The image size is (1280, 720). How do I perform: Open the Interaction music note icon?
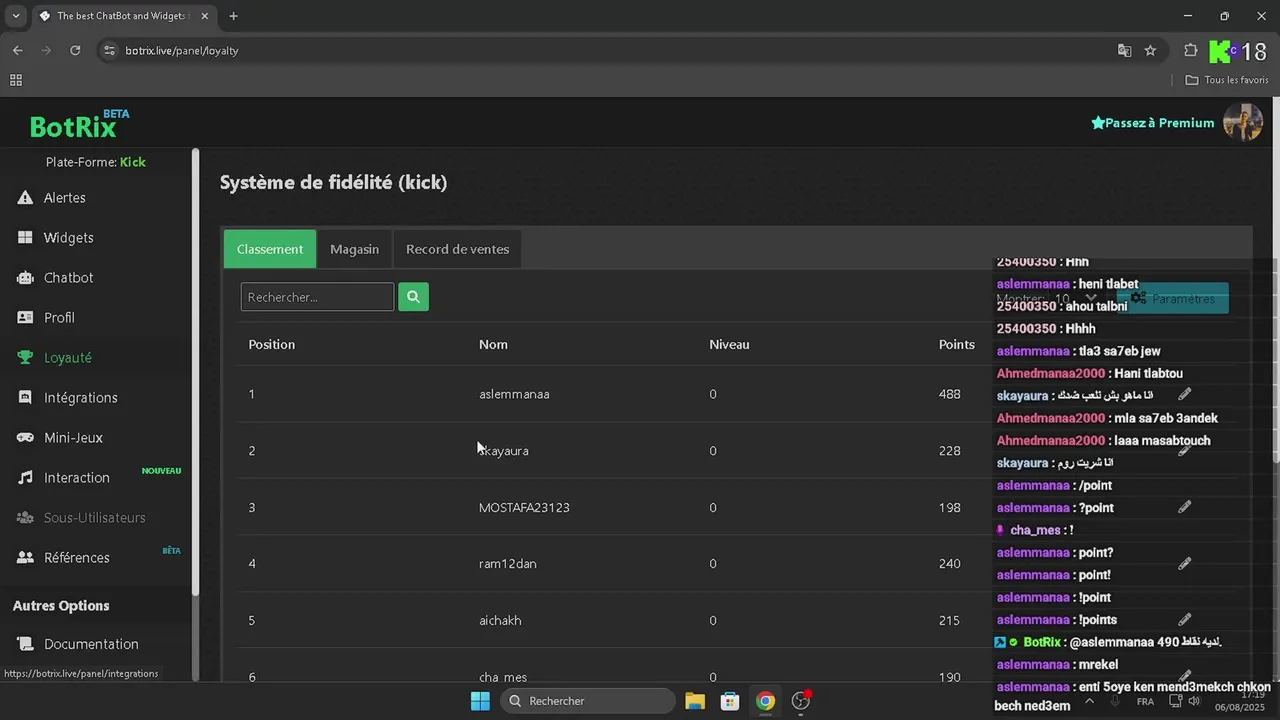(x=25, y=478)
